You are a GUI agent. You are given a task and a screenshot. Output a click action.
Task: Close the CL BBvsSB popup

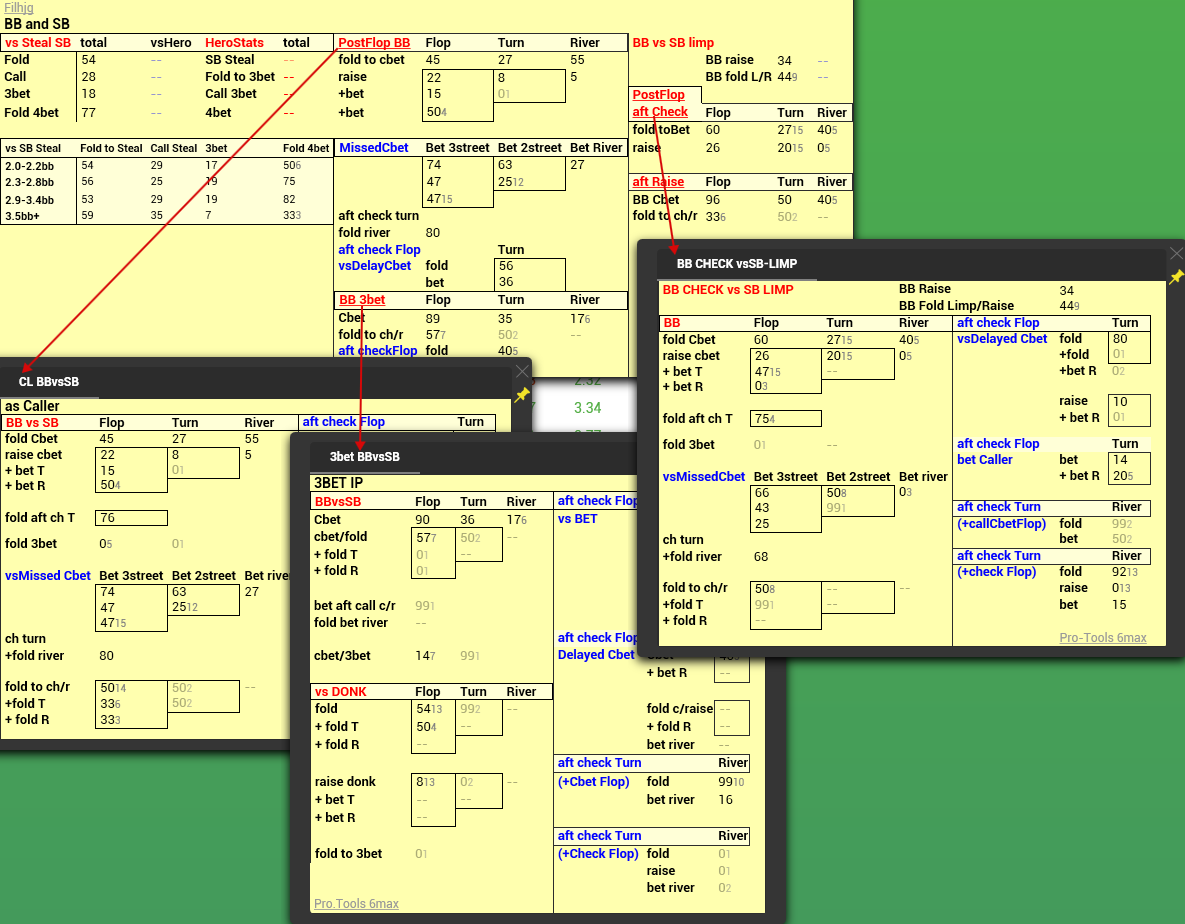pyautogui.click(x=521, y=371)
